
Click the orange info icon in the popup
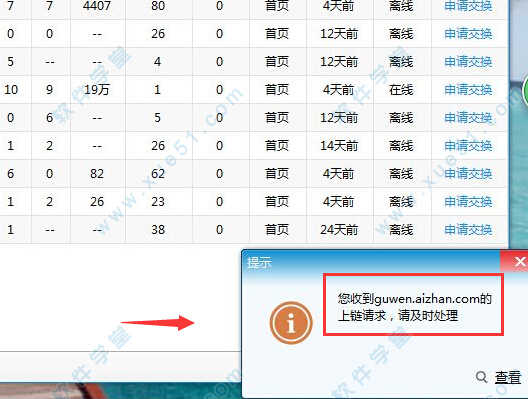pyautogui.click(x=291, y=323)
